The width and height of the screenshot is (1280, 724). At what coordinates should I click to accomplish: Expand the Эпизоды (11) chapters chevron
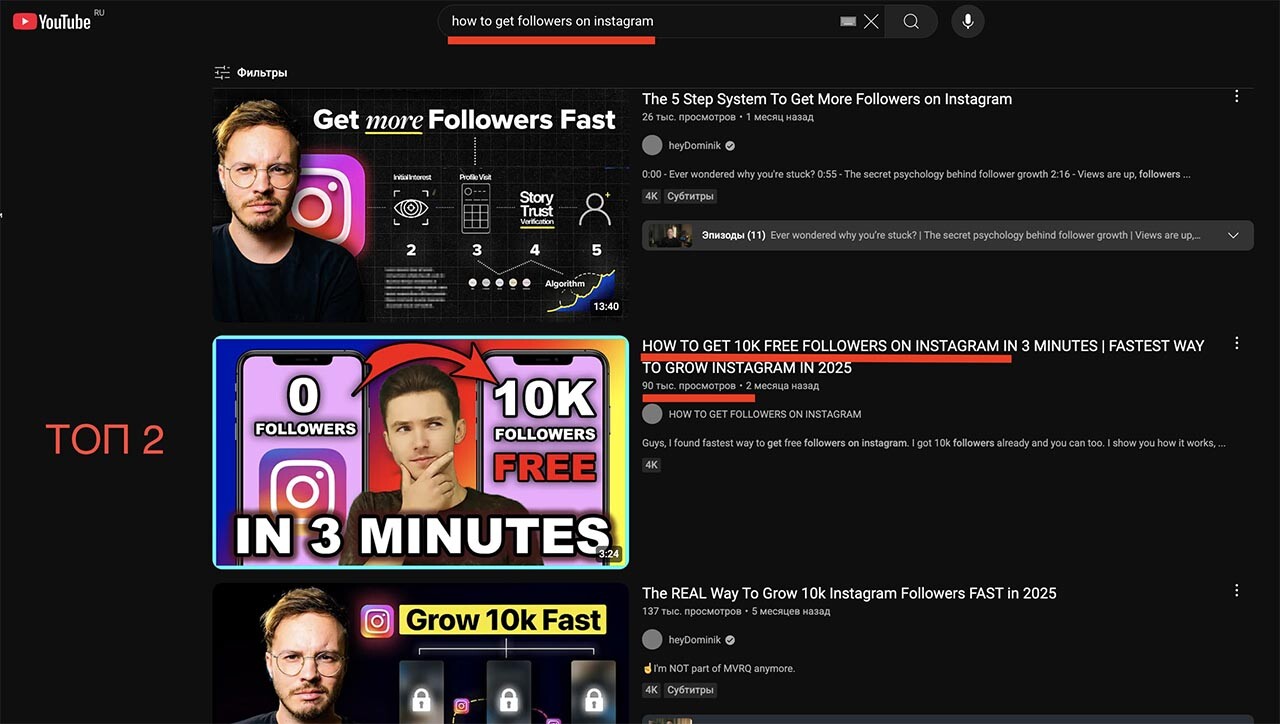pyautogui.click(x=1233, y=236)
